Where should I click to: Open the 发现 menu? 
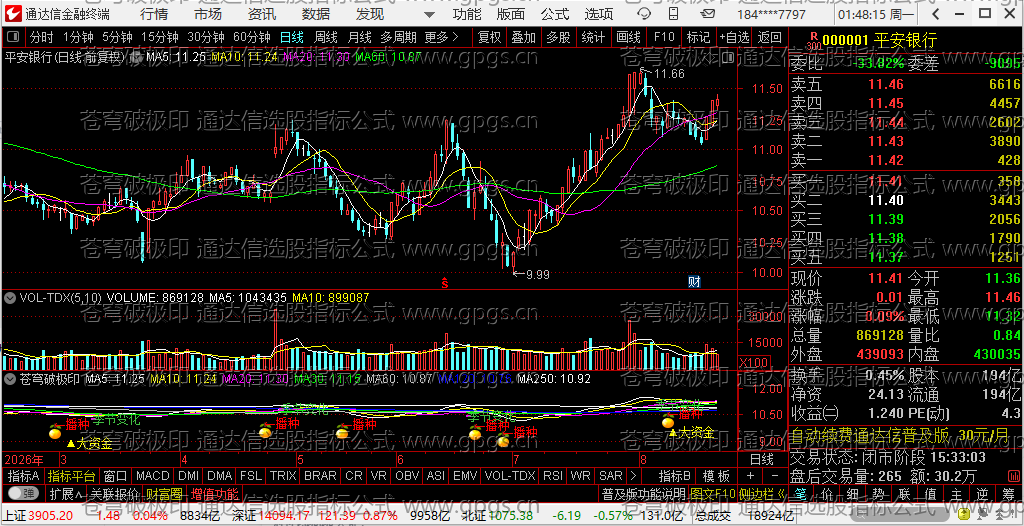point(370,14)
